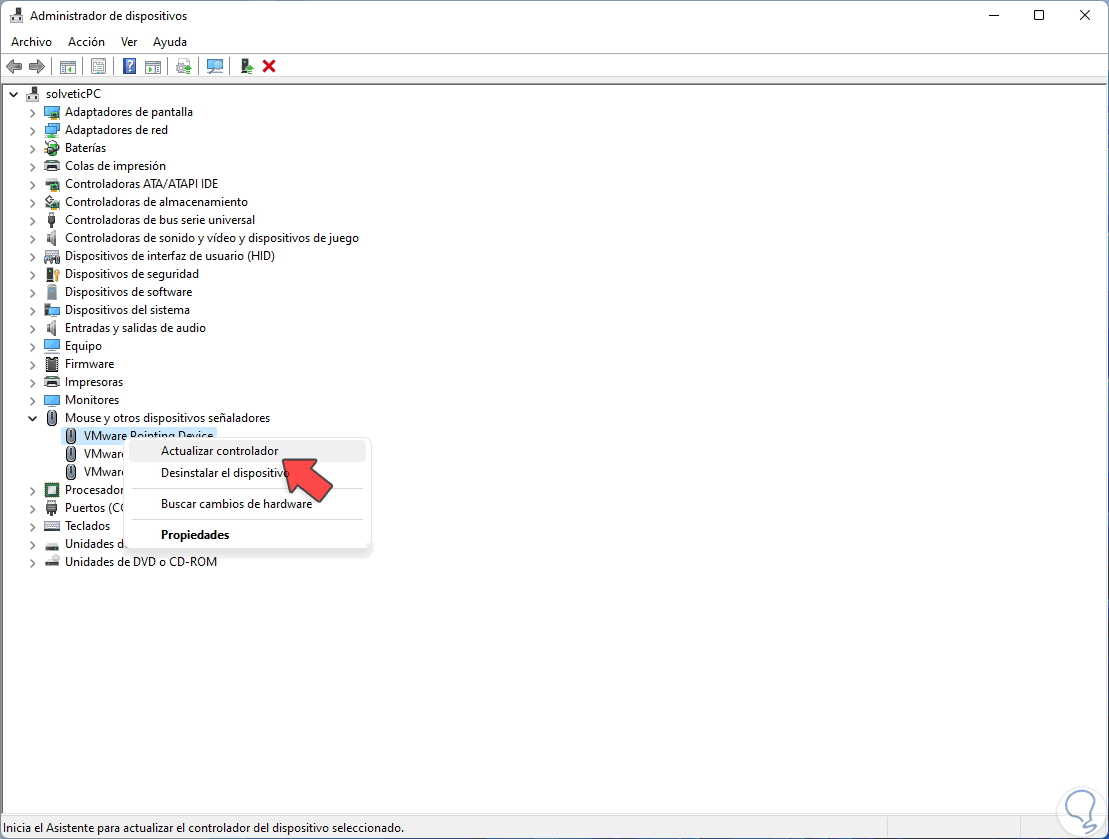The image size is (1109, 839).
Task: Choose Buscar cambios de hardware
Action: click(x=247, y=504)
